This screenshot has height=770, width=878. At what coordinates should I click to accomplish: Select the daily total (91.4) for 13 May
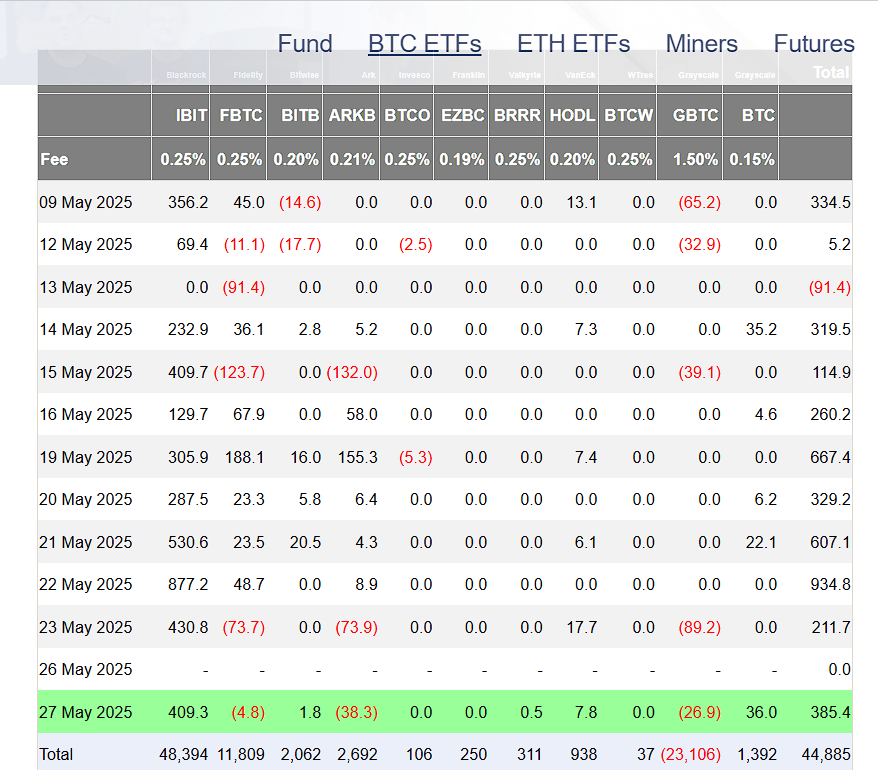tap(829, 287)
